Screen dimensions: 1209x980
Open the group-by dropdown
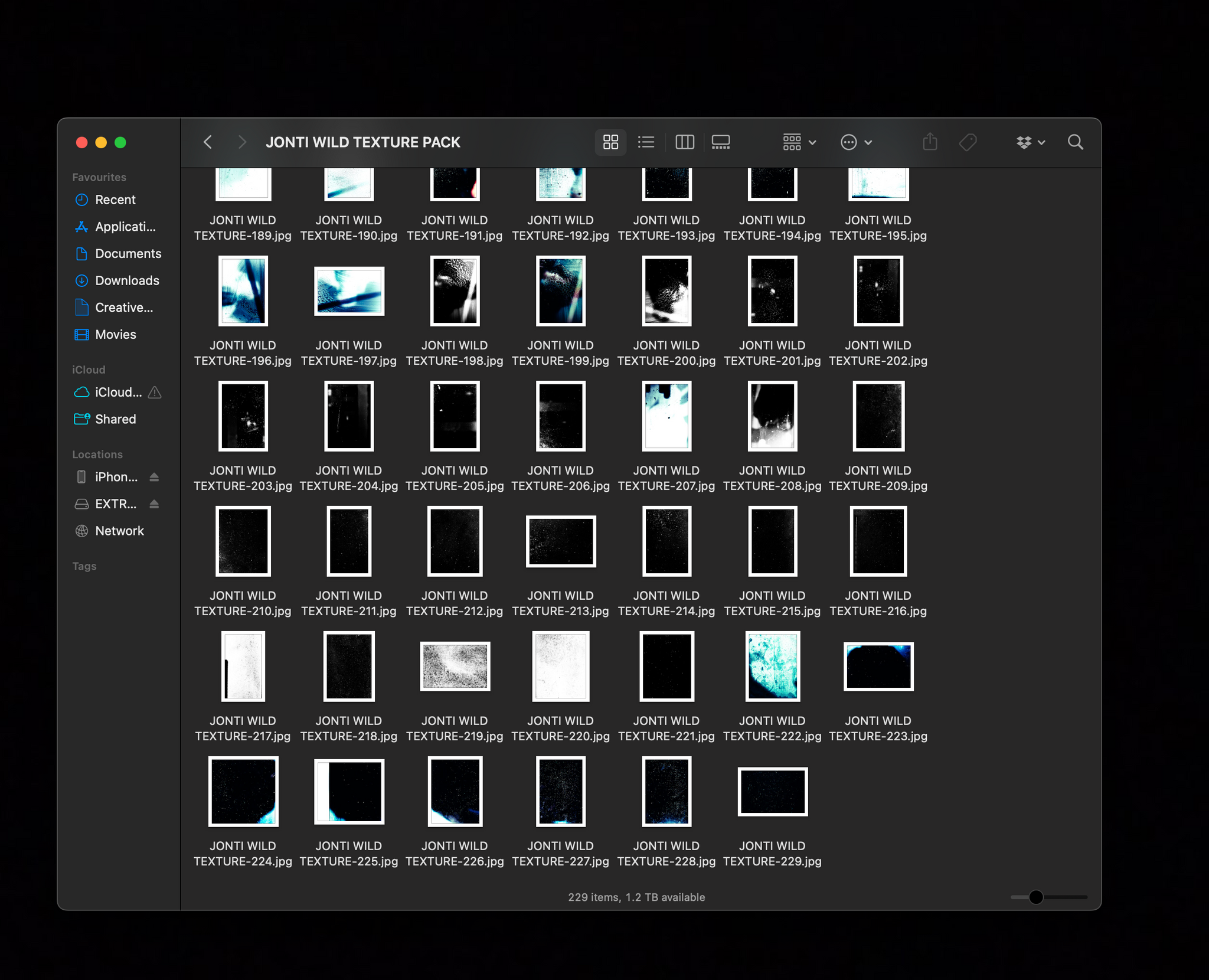pyautogui.click(x=799, y=142)
